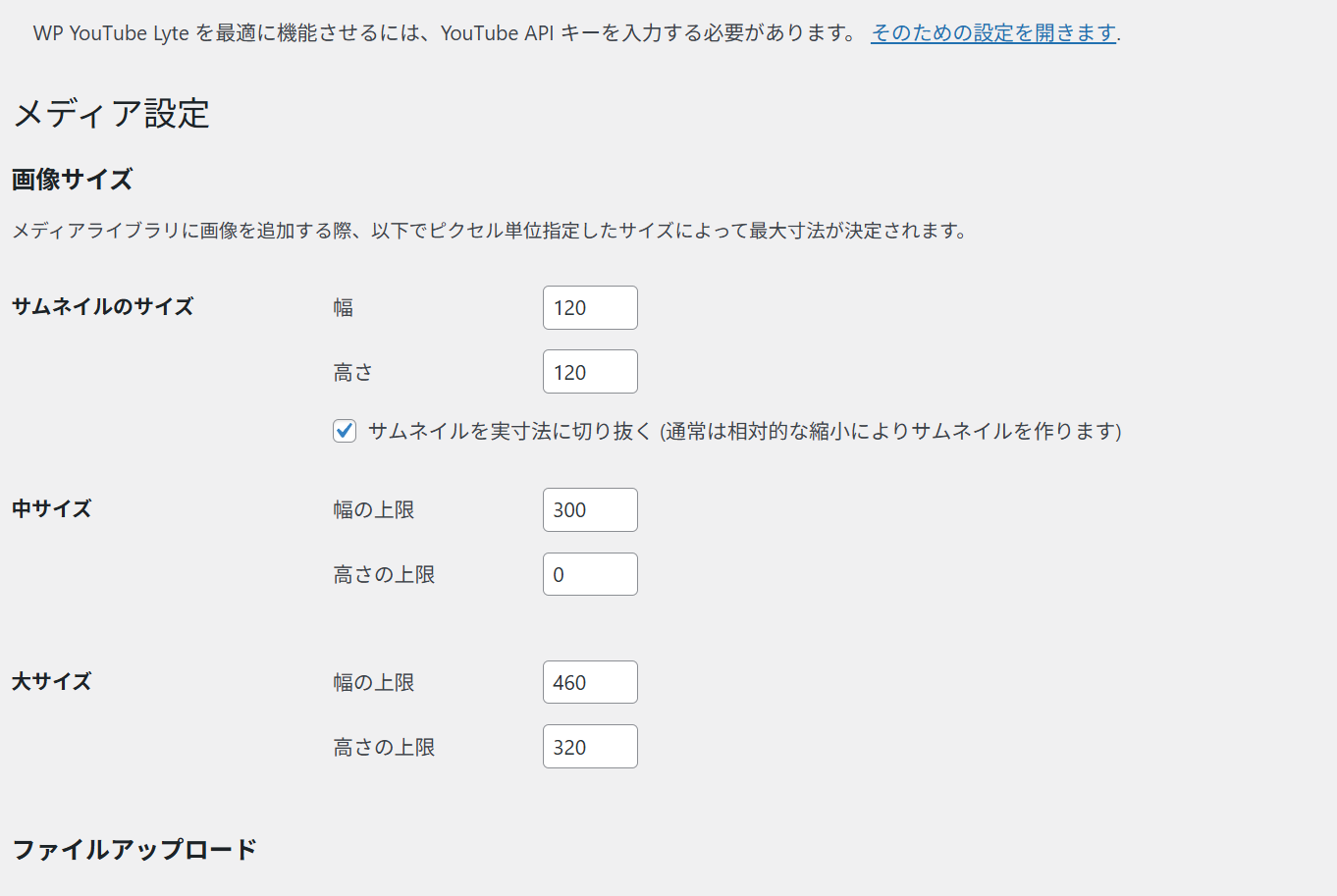The height and width of the screenshot is (896, 1337).
Task: Click the ファイルアップロード section heading
Action: (x=134, y=849)
